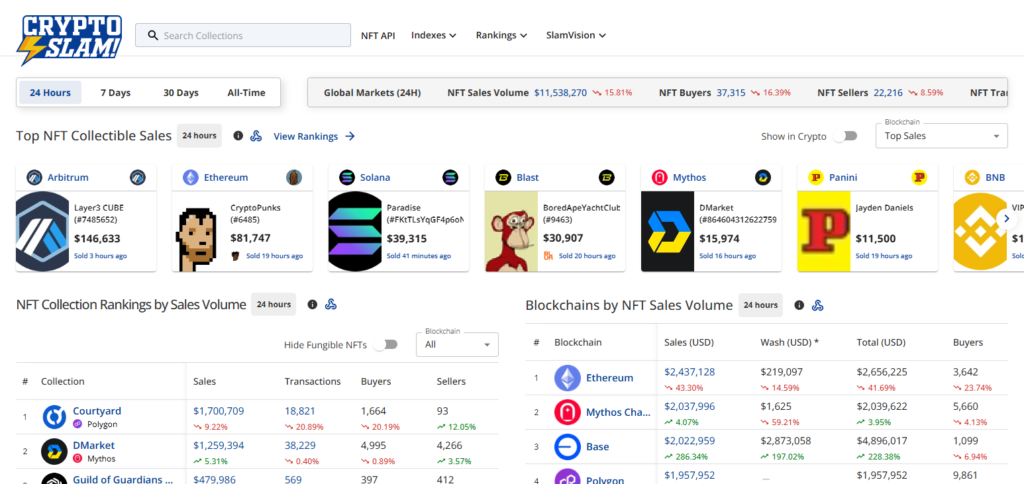Click the Solana label on sales card

pyautogui.click(x=375, y=177)
